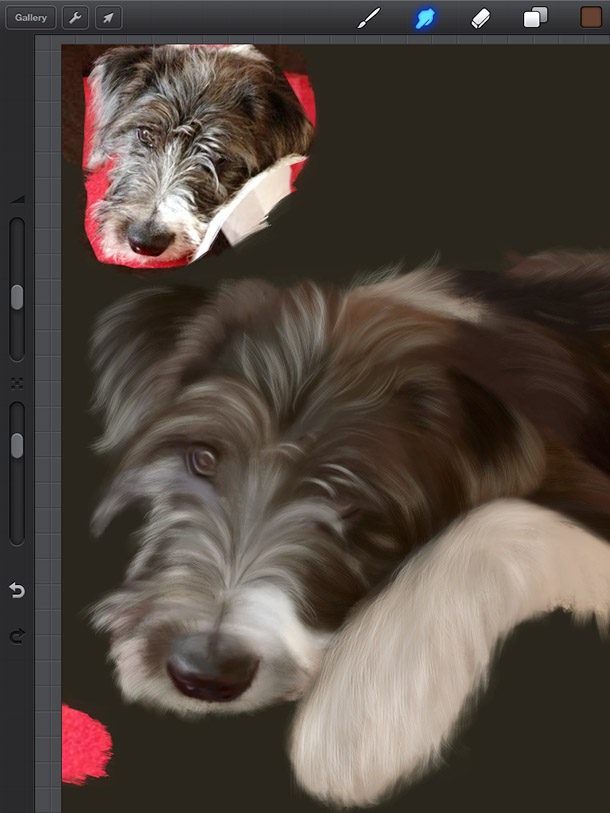Screen dimensions: 610x813
Task: Undo the last stroke
Action: point(17,590)
